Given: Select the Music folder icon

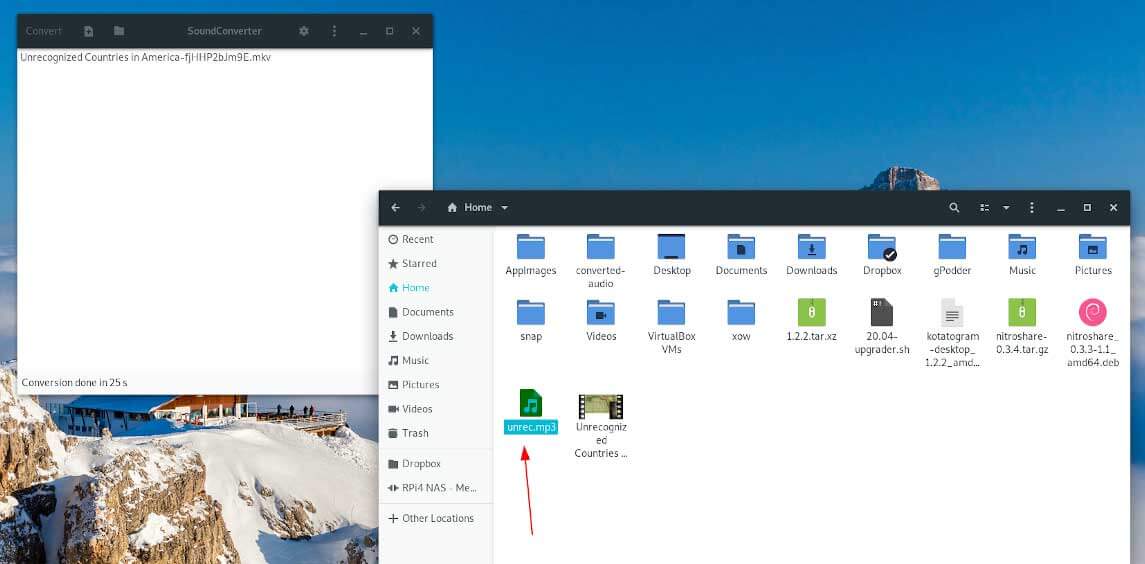Looking at the screenshot, I should click(x=1022, y=247).
